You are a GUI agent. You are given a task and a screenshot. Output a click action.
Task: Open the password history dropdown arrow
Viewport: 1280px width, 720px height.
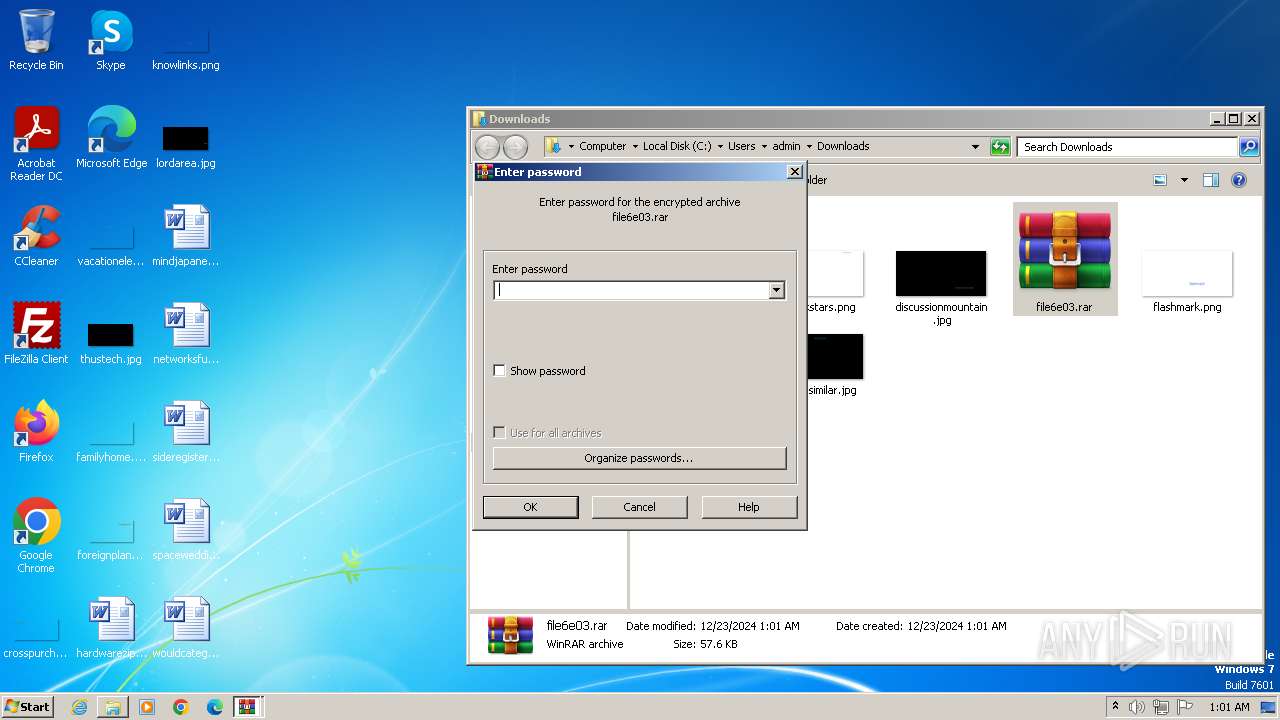coord(776,290)
